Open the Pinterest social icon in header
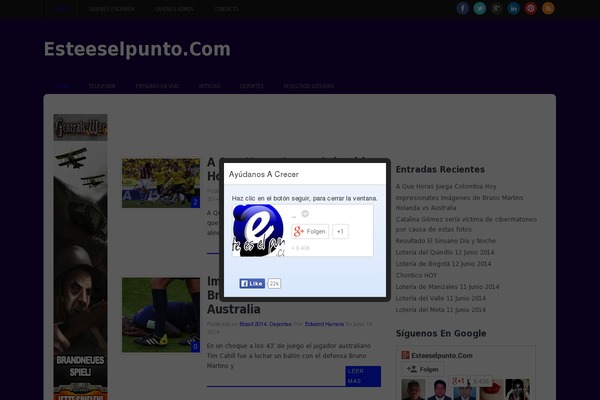Image resolution: width=600 pixels, height=400 pixels. pos(531,8)
